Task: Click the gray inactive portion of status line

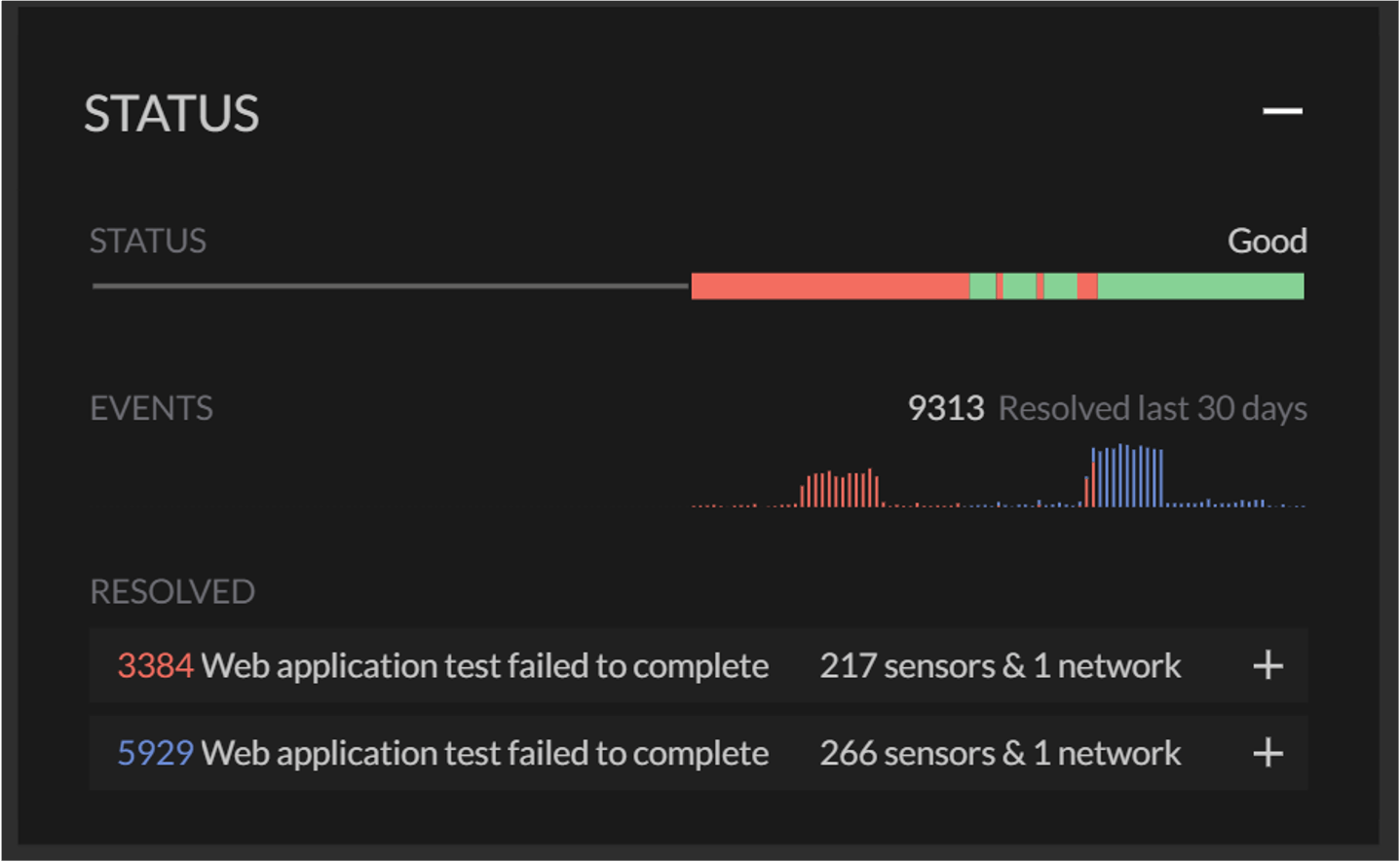Action: point(391,286)
